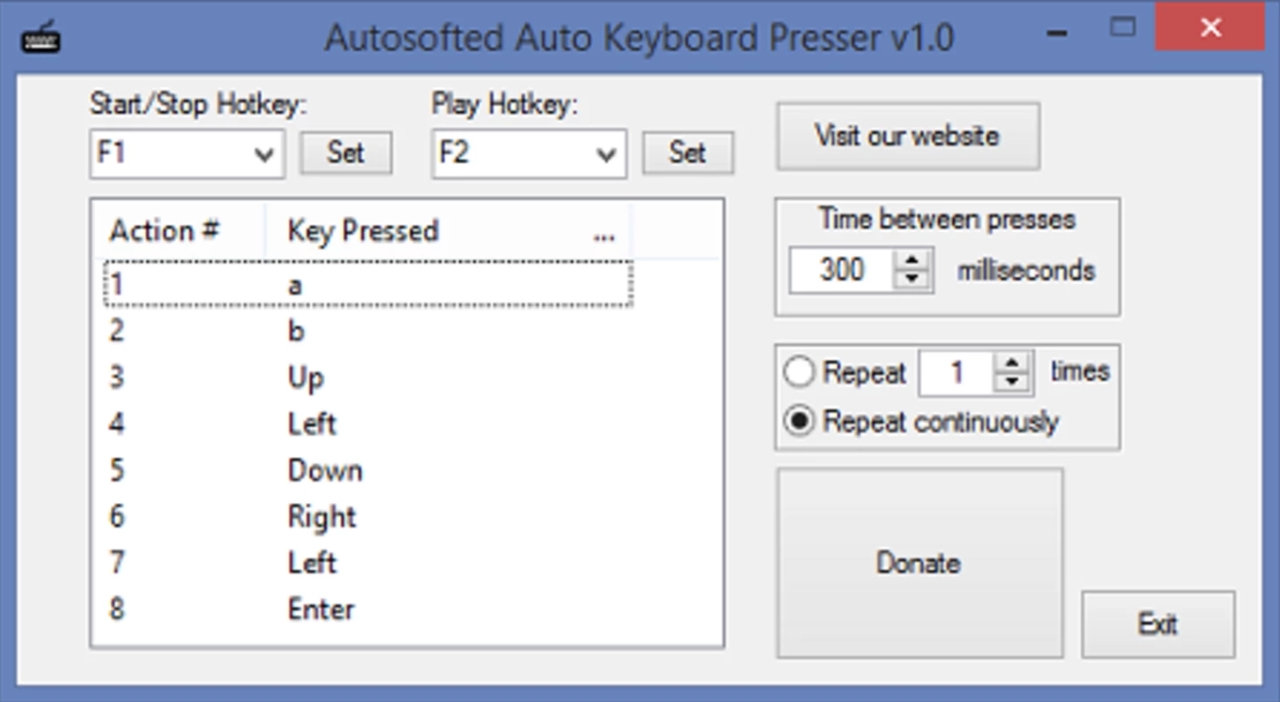Select action row 3 with Up key
This screenshot has height=702, width=1280.
point(368,378)
